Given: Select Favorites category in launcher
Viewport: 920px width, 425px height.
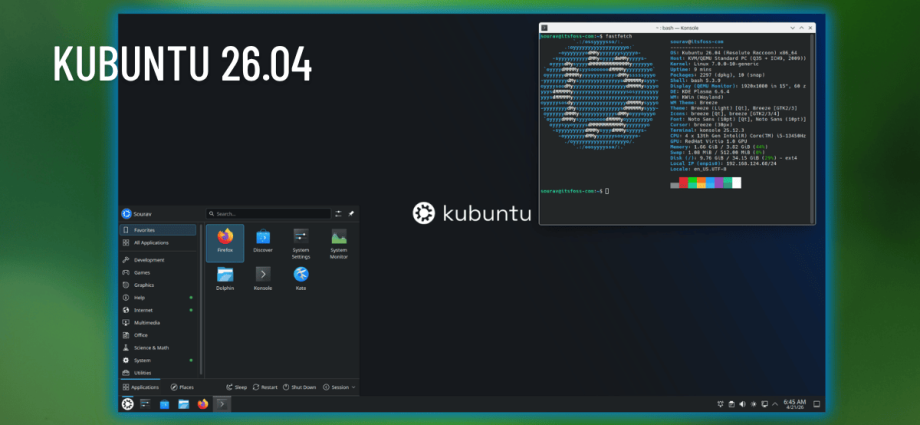Looking at the screenshot, I should pos(158,230).
